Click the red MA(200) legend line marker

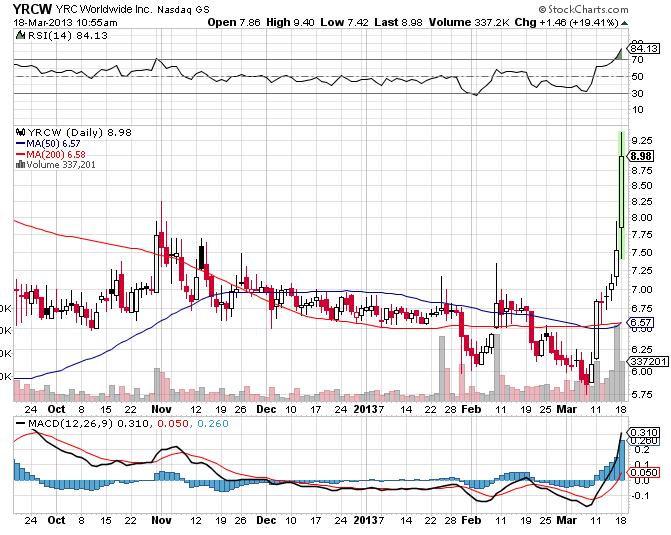pyautogui.click(x=19, y=155)
